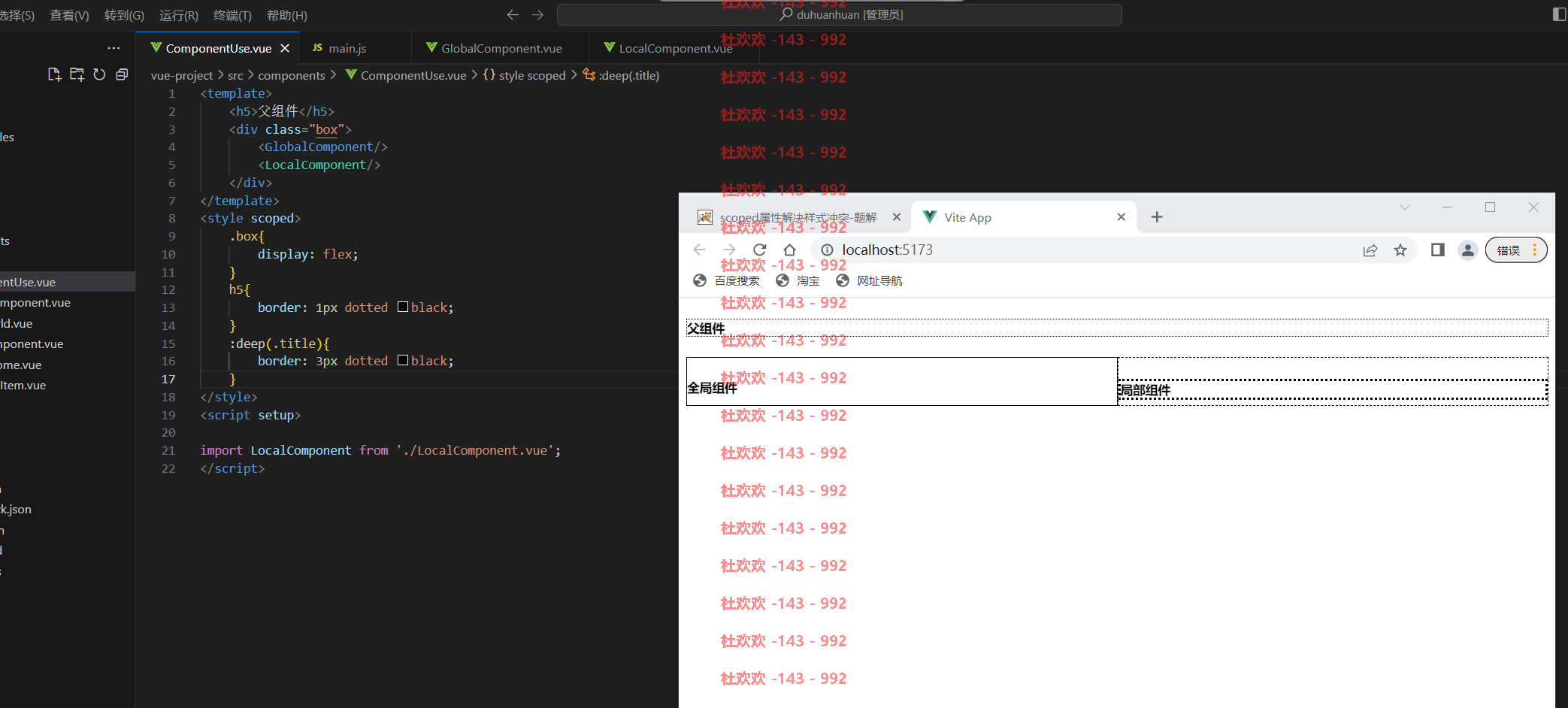Open a new browser tab with the plus button
The width and height of the screenshot is (1568, 708).
(1157, 217)
